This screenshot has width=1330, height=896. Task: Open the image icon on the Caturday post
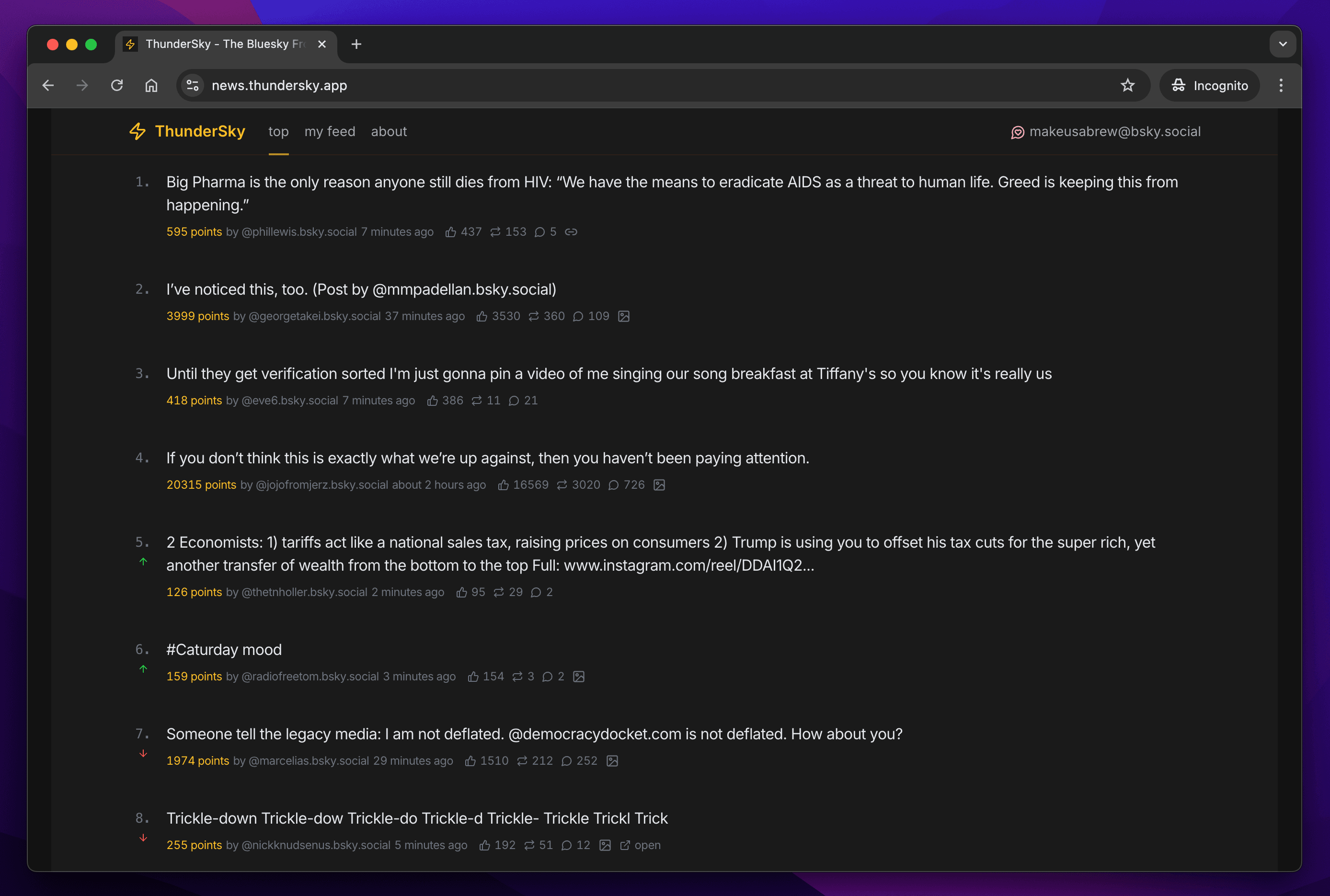click(x=579, y=677)
